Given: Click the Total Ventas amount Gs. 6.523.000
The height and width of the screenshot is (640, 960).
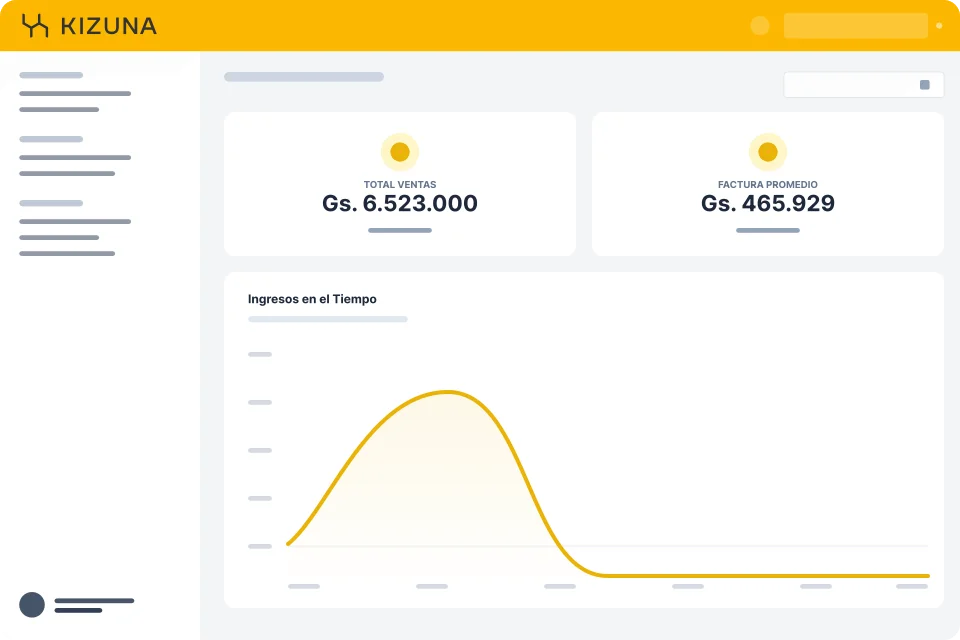Looking at the screenshot, I should (400, 204).
